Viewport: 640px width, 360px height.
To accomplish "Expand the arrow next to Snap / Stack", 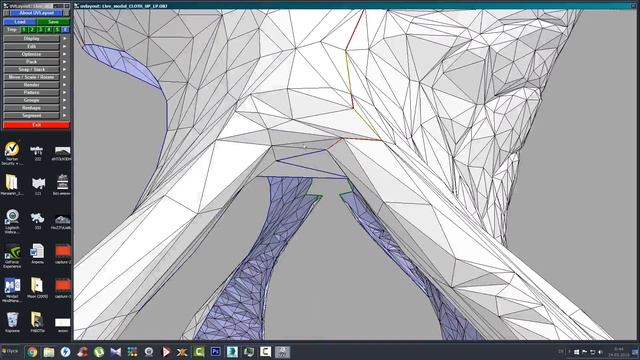I will (x=64, y=69).
